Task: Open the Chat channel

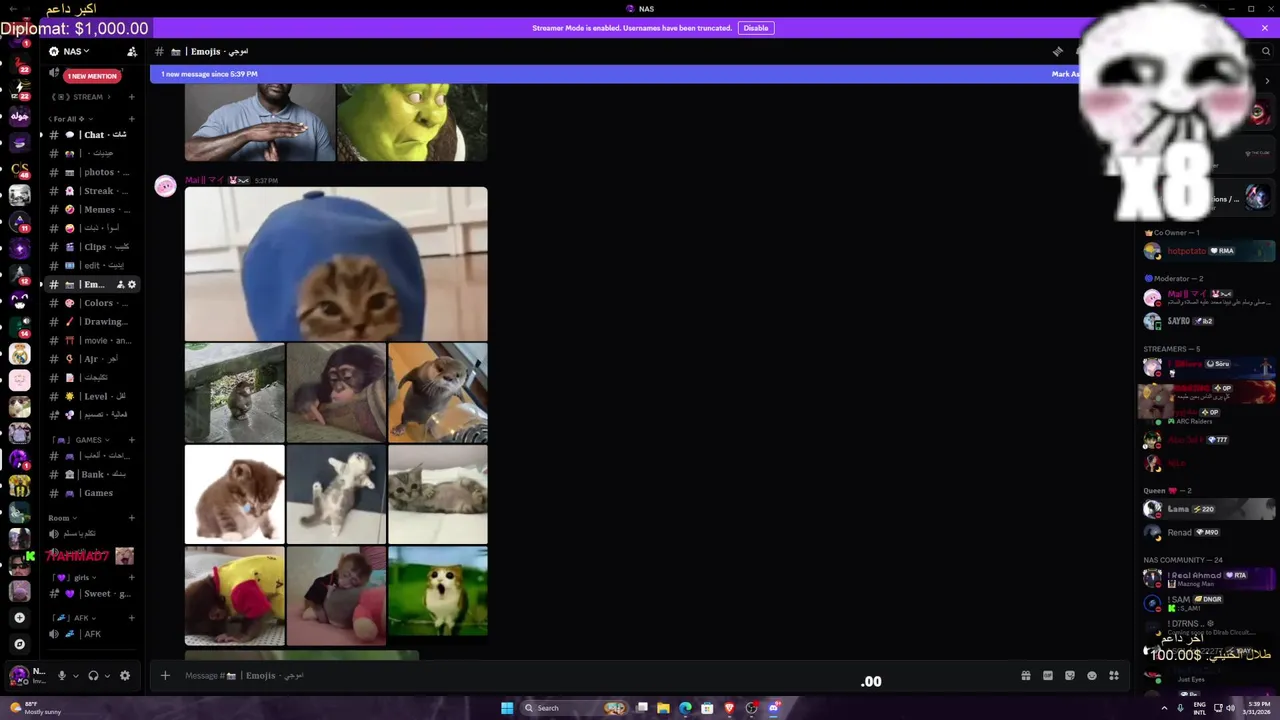Action: pyautogui.click(x=92, y=135)
